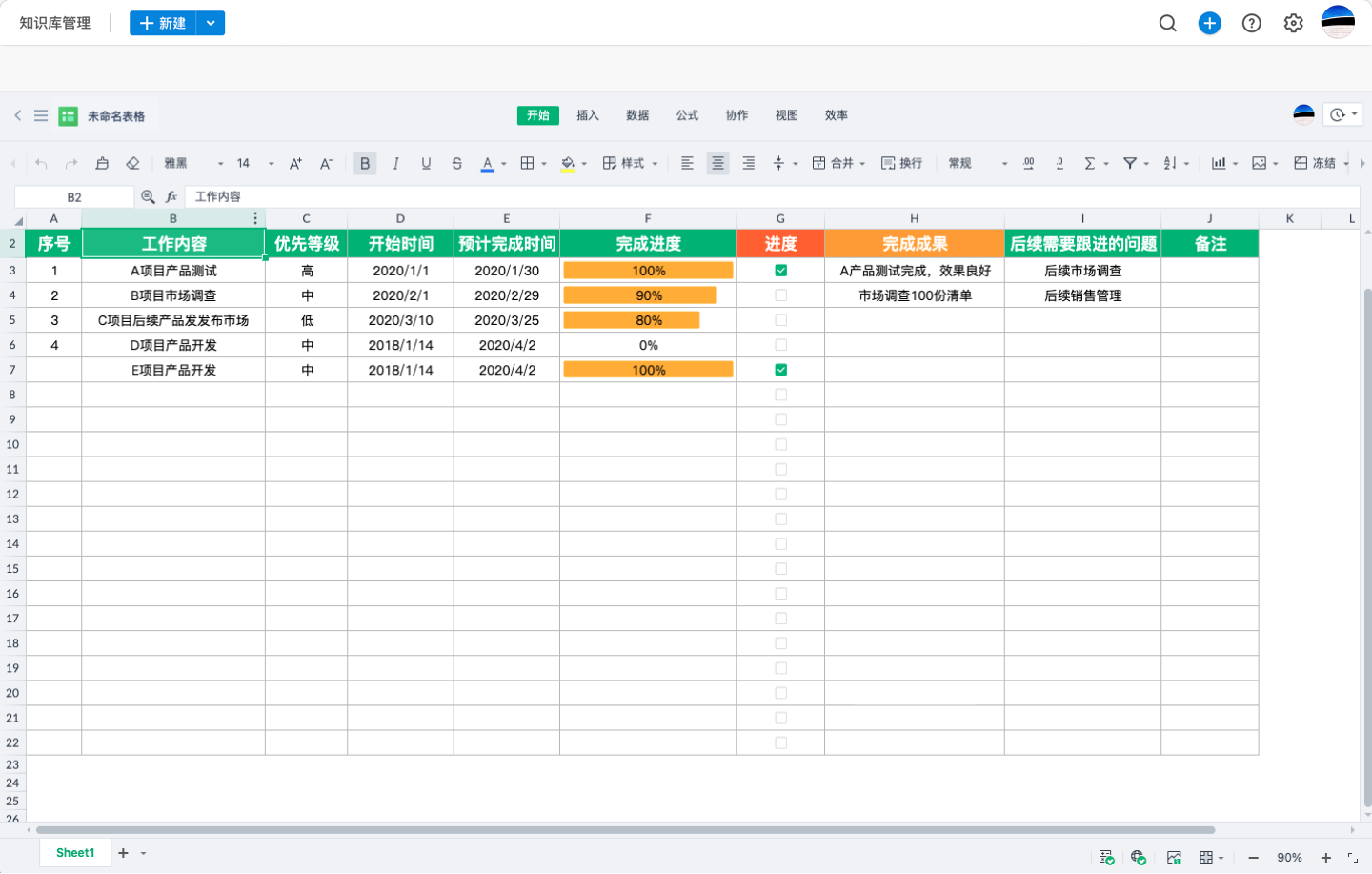Image resolution: width=1372 pixels, height=874 pixels.
Task: Tick the progress checkbox on row 8
Action: click(x=780, y=394)
